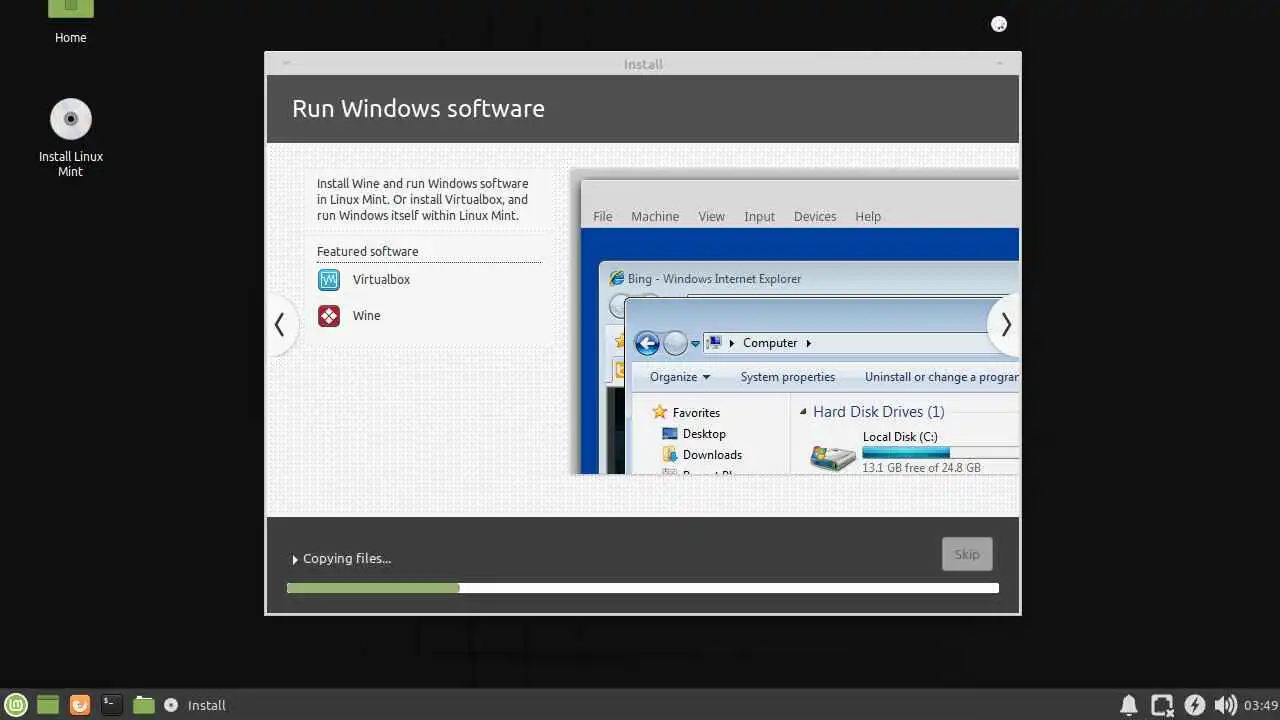The height and width of the screenshot is (720, 1280).
Task: Advance to the next slide
Action: click(x=1005, y=325)
